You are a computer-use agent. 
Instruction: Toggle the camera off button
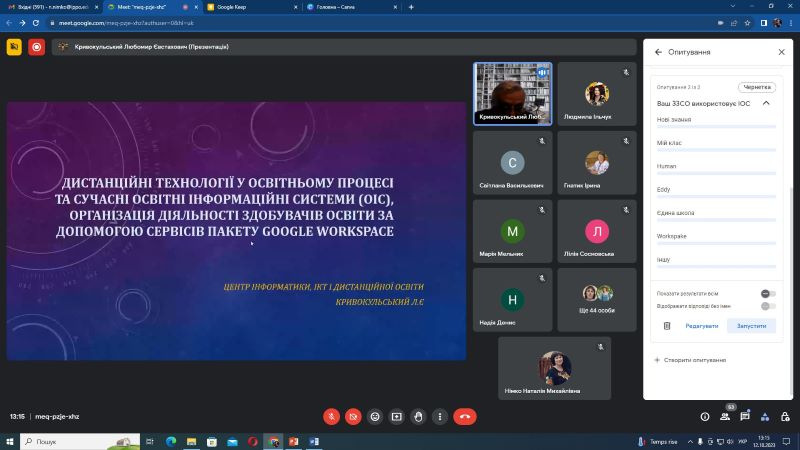pyautogui.click(x=353, y=417)
